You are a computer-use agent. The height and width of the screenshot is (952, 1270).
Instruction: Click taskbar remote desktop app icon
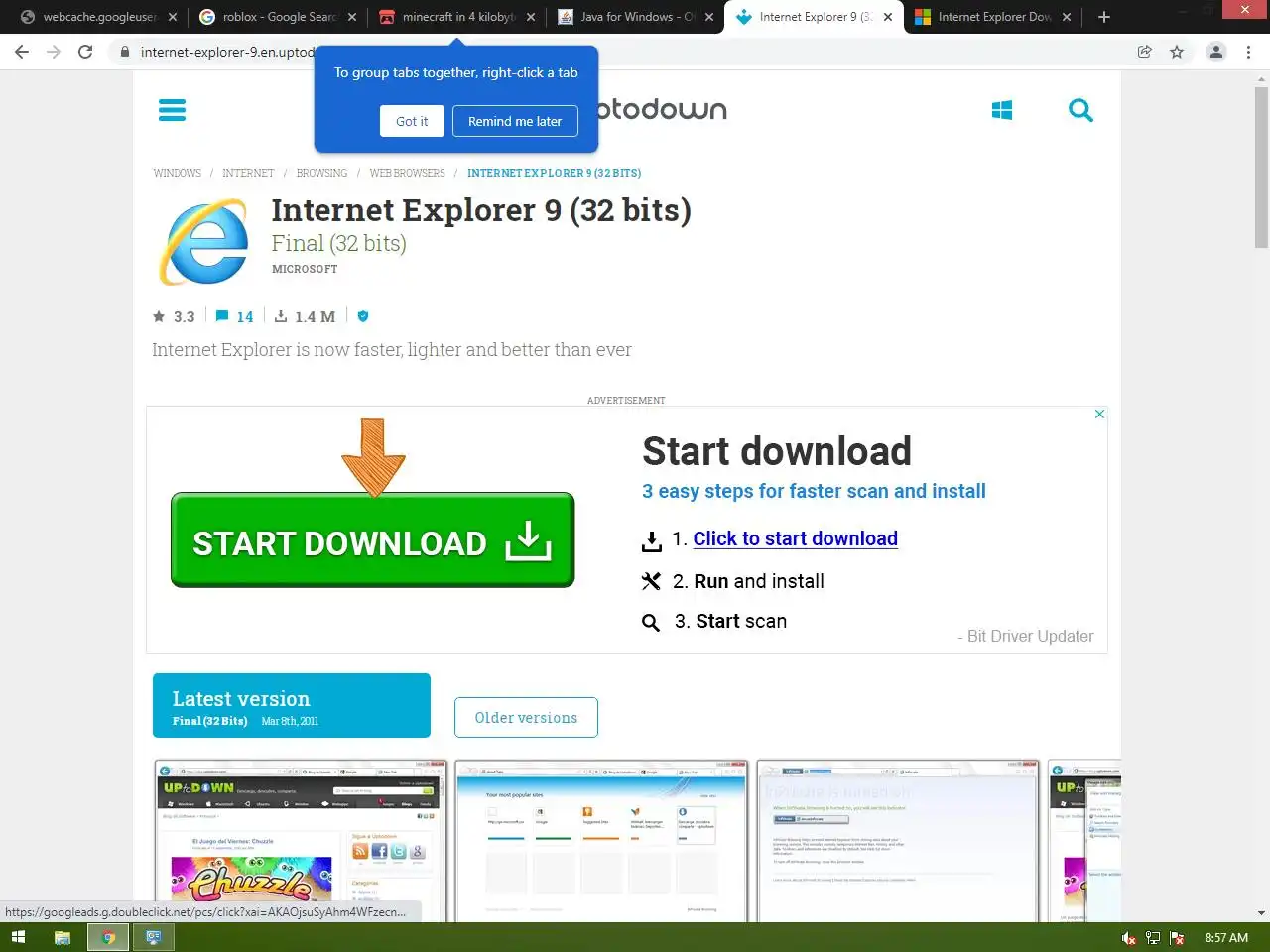154,937
